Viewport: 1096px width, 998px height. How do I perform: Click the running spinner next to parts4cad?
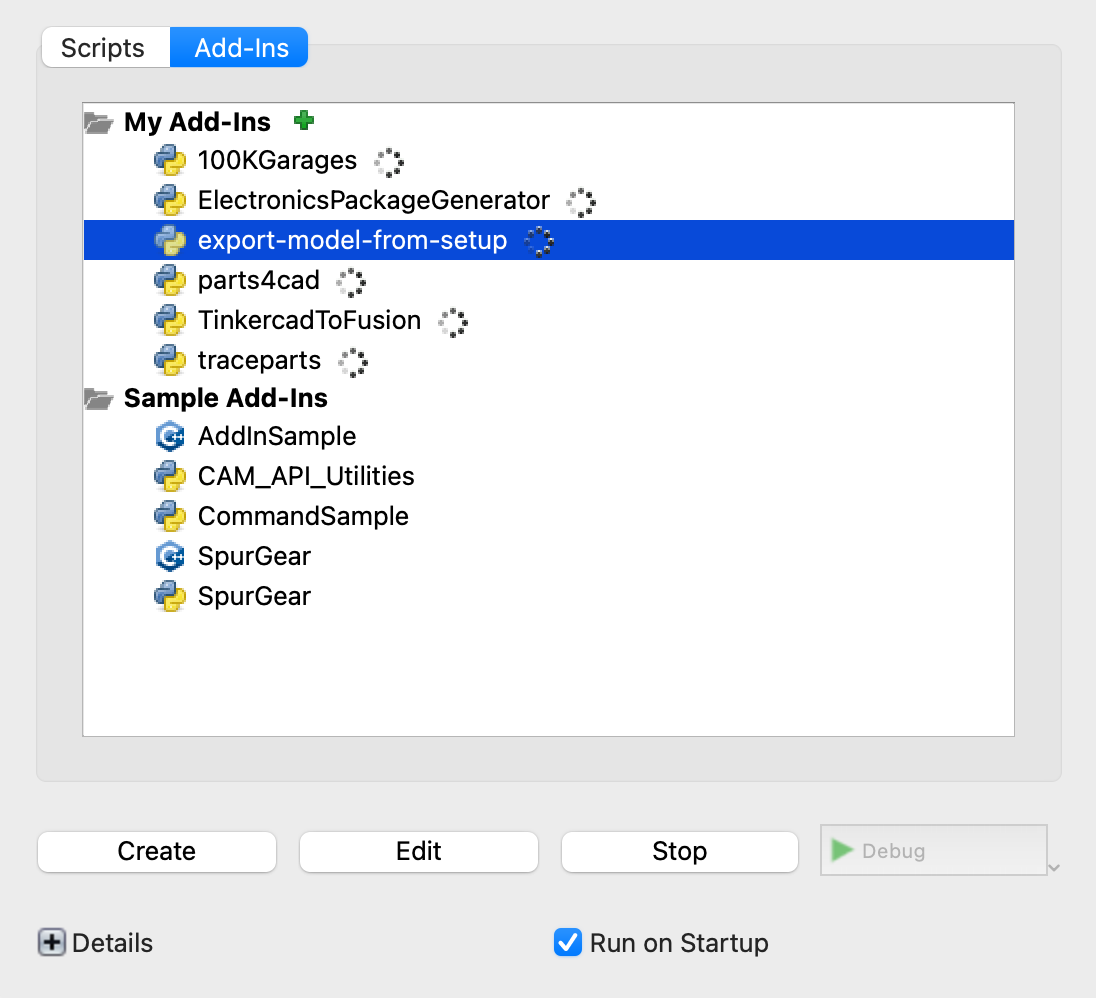pyautogui.click(x=351, y=282)
